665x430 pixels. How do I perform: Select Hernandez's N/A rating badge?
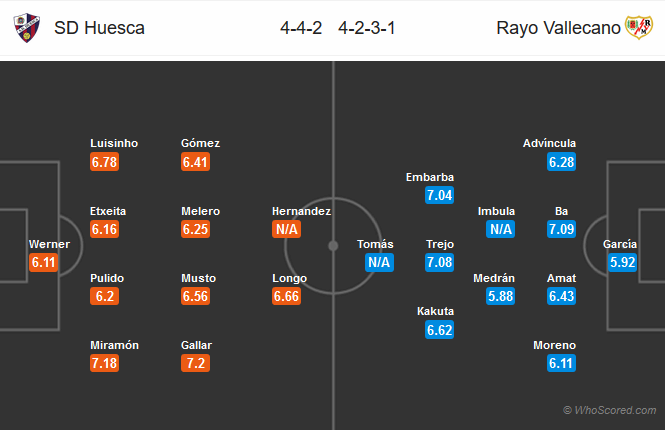pos(286,229)
